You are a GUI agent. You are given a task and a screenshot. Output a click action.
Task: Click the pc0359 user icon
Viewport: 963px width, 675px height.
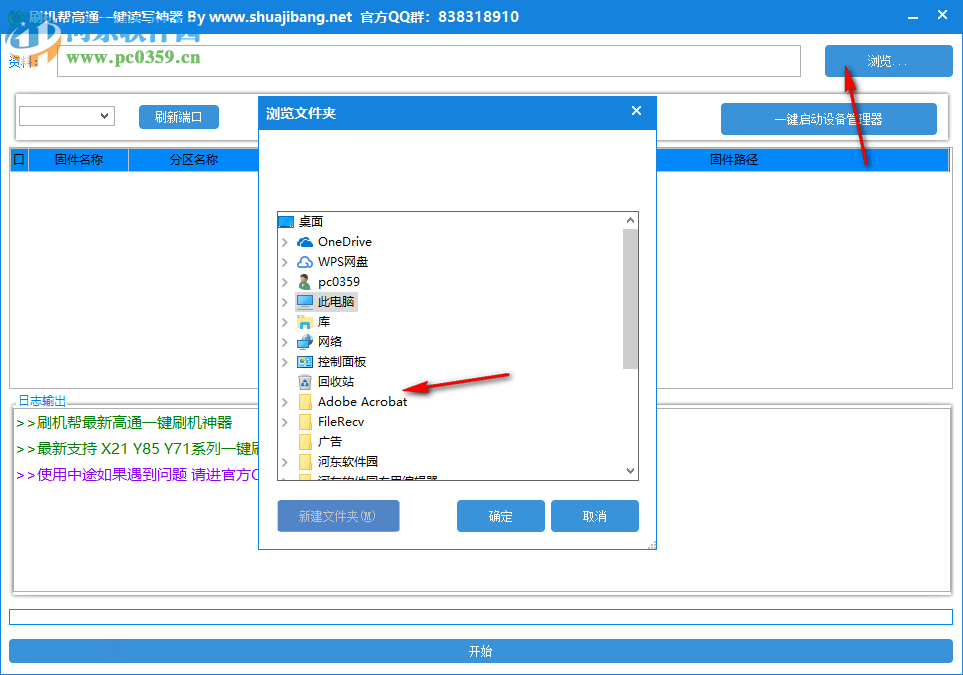(x=305, y=282)
